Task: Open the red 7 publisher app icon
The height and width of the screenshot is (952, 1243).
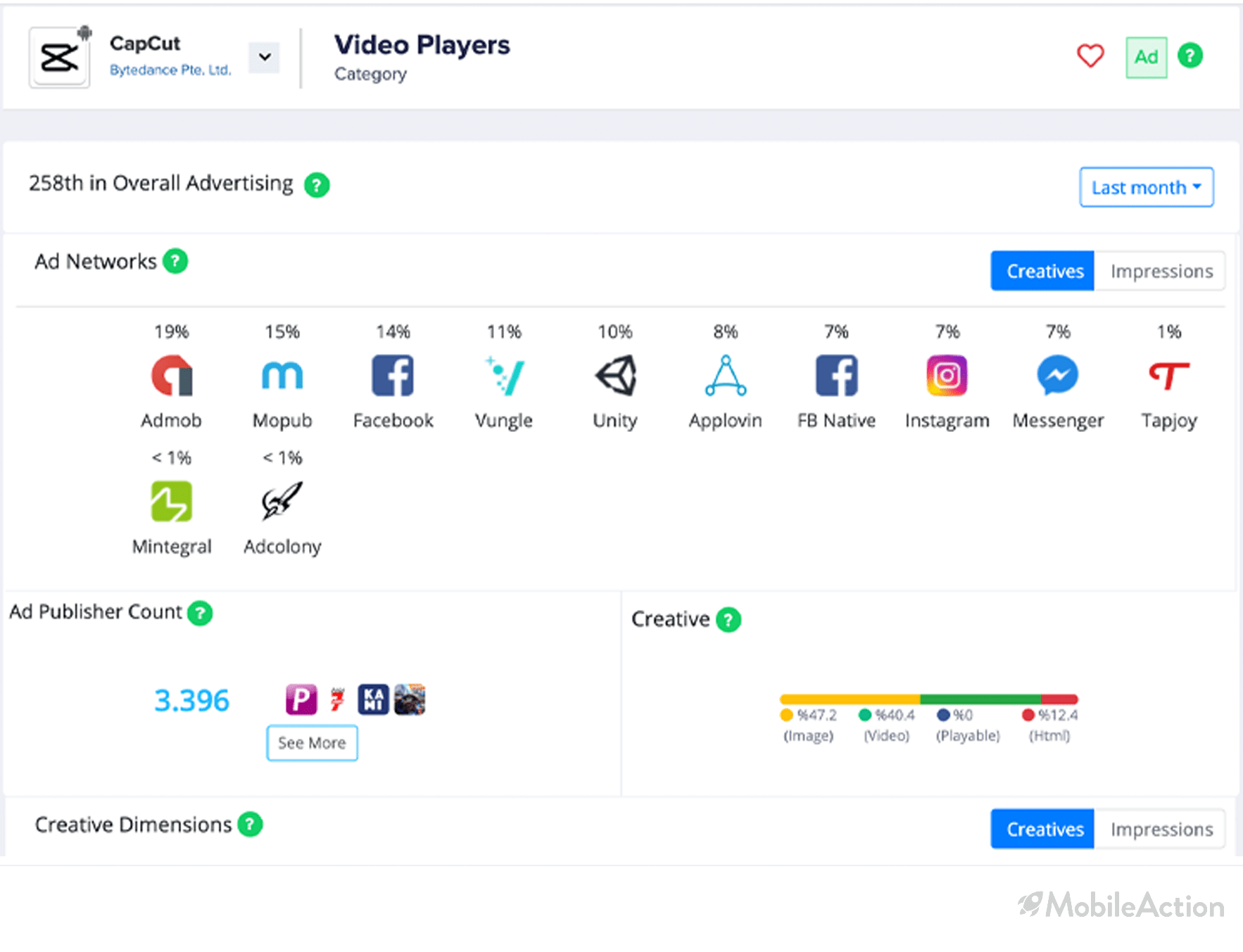Action: [x=338, y=699]
